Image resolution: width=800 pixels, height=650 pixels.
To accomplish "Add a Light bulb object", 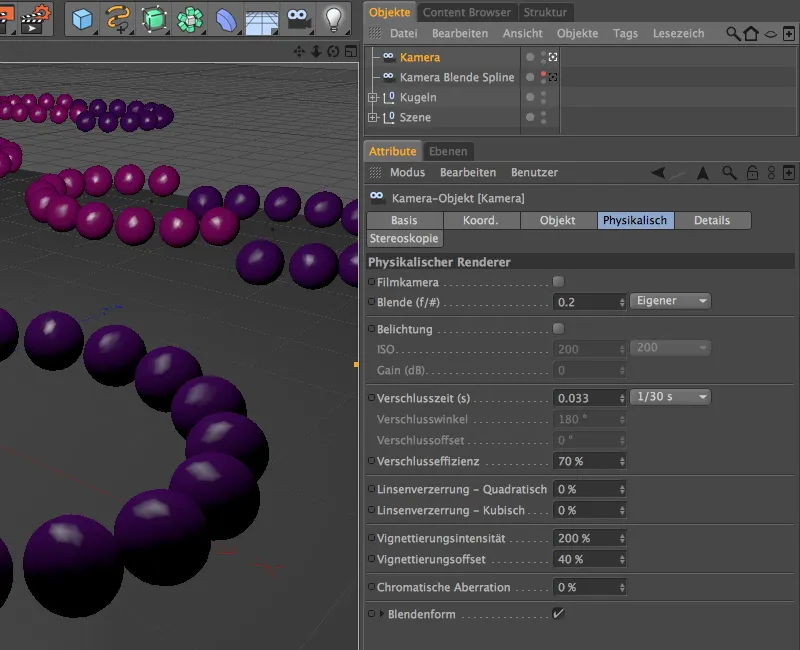I will (x=333, y=19).
